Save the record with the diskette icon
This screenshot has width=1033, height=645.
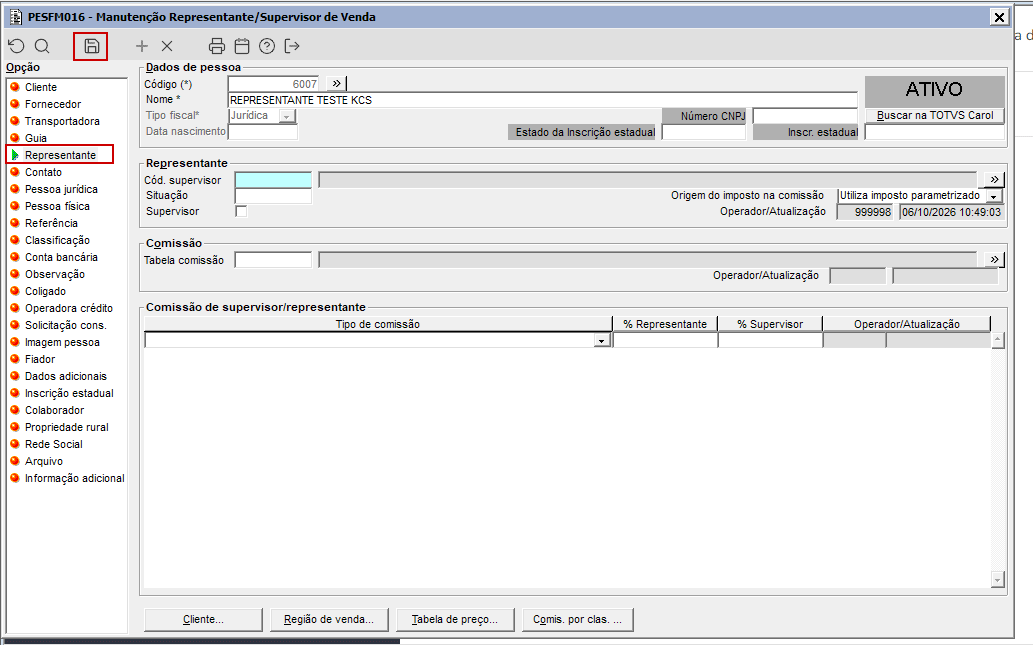pos(92,46)
